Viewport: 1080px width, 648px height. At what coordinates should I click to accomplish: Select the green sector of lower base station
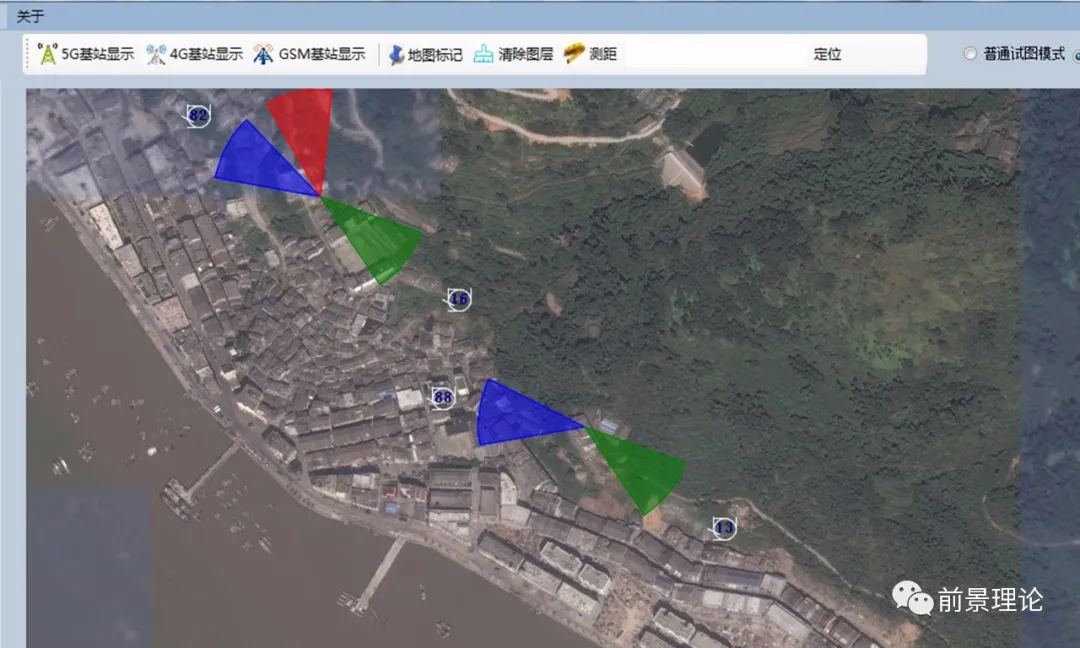[x=642, y=468]
